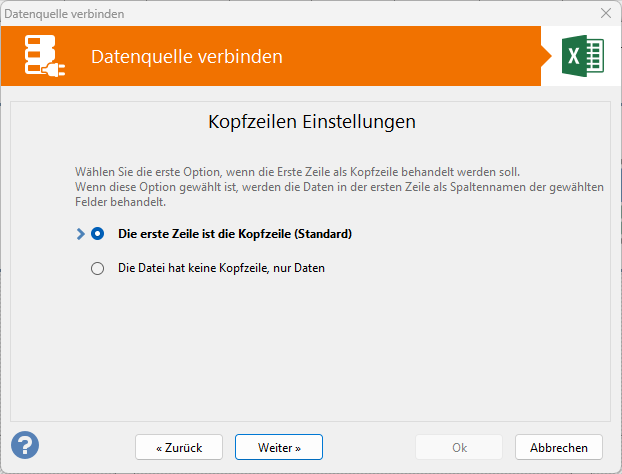Click the description line starting 'Wählen Sie die erste Option'
The height and width of the screenshot is (474, 622).
tap(297, 172)
